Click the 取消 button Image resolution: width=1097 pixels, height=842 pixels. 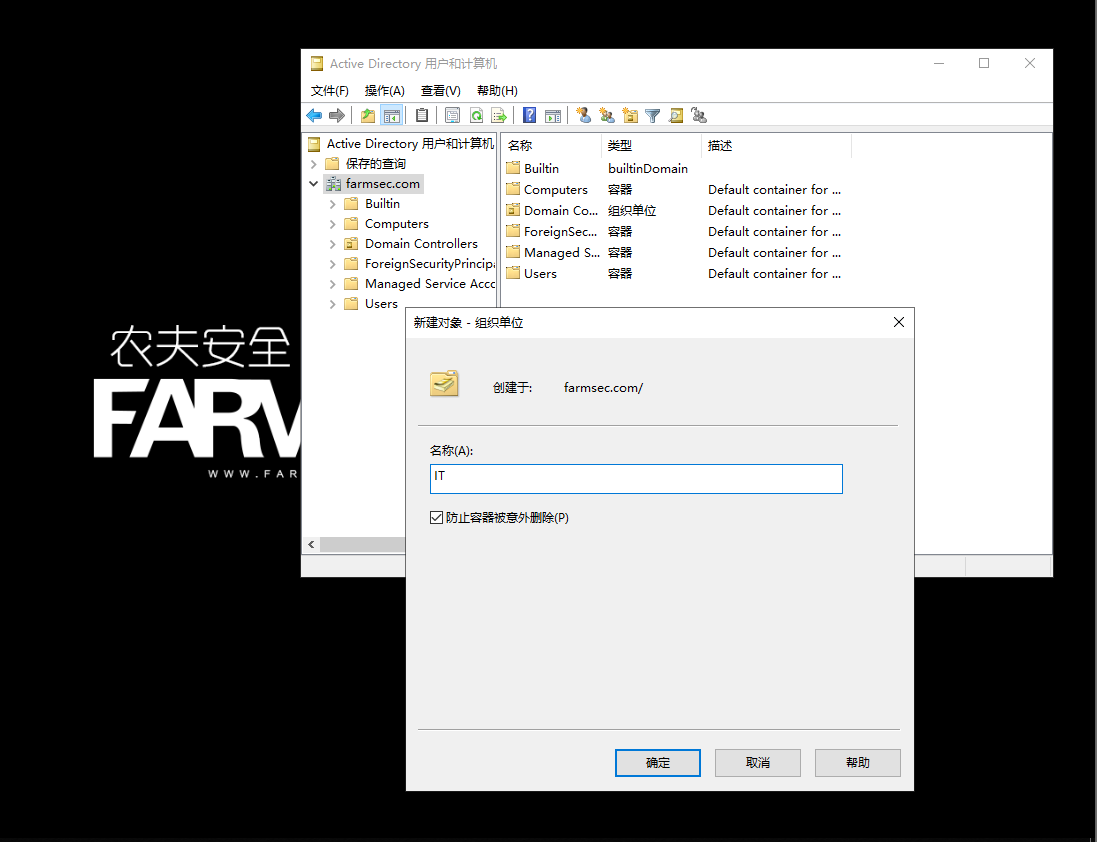pyautogui.click(x=758, y=763)
